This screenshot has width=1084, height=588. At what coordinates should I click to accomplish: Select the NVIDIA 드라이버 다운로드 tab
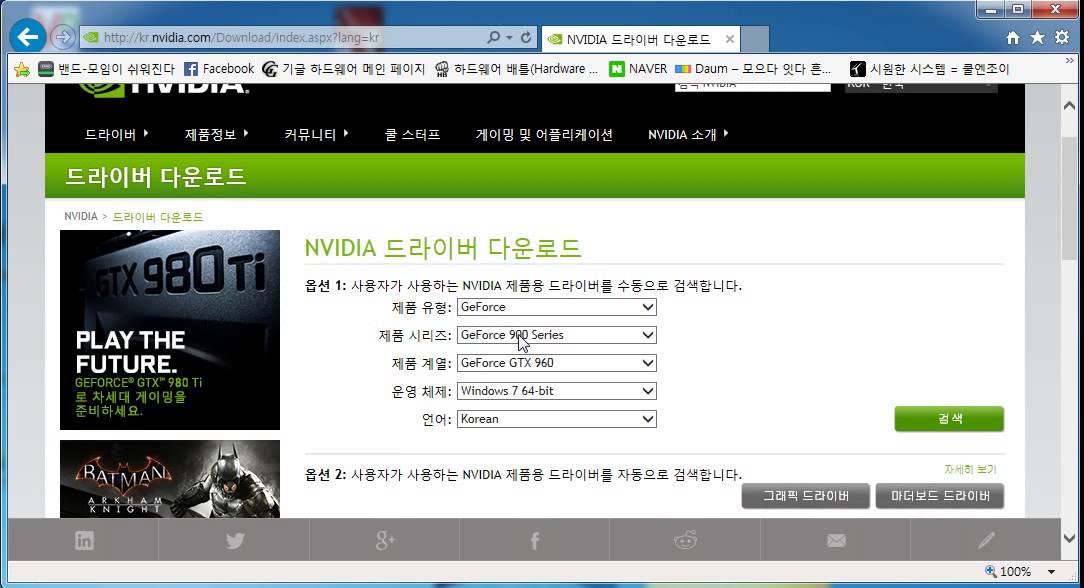point(641,39)
